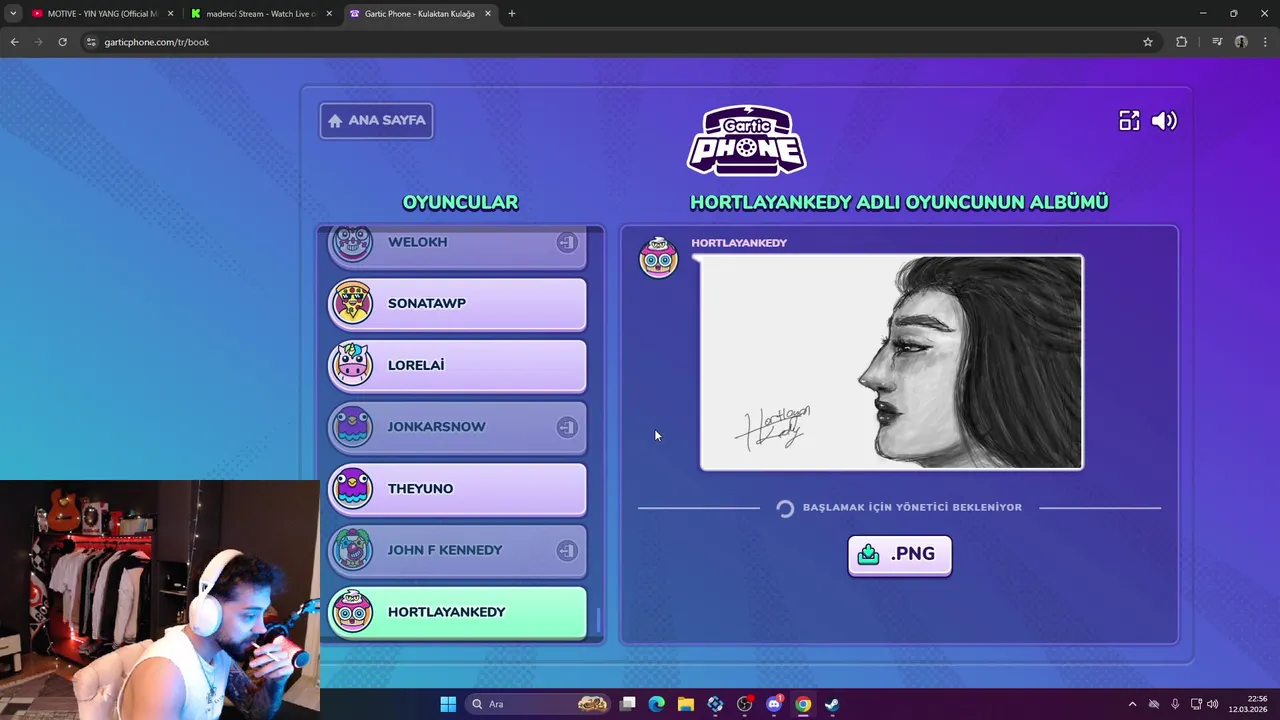
Task: Click HORTLAYANKEDY avatar above the album drawing
Action: (x=658, y=258)
